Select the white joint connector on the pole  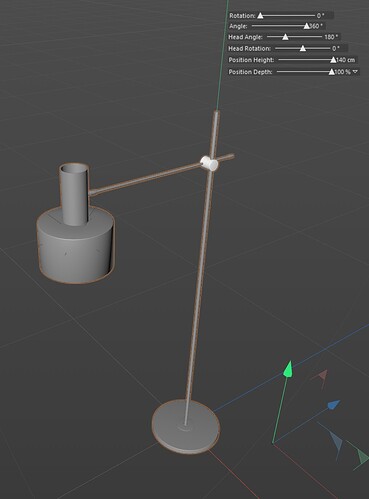pos(209,163)
